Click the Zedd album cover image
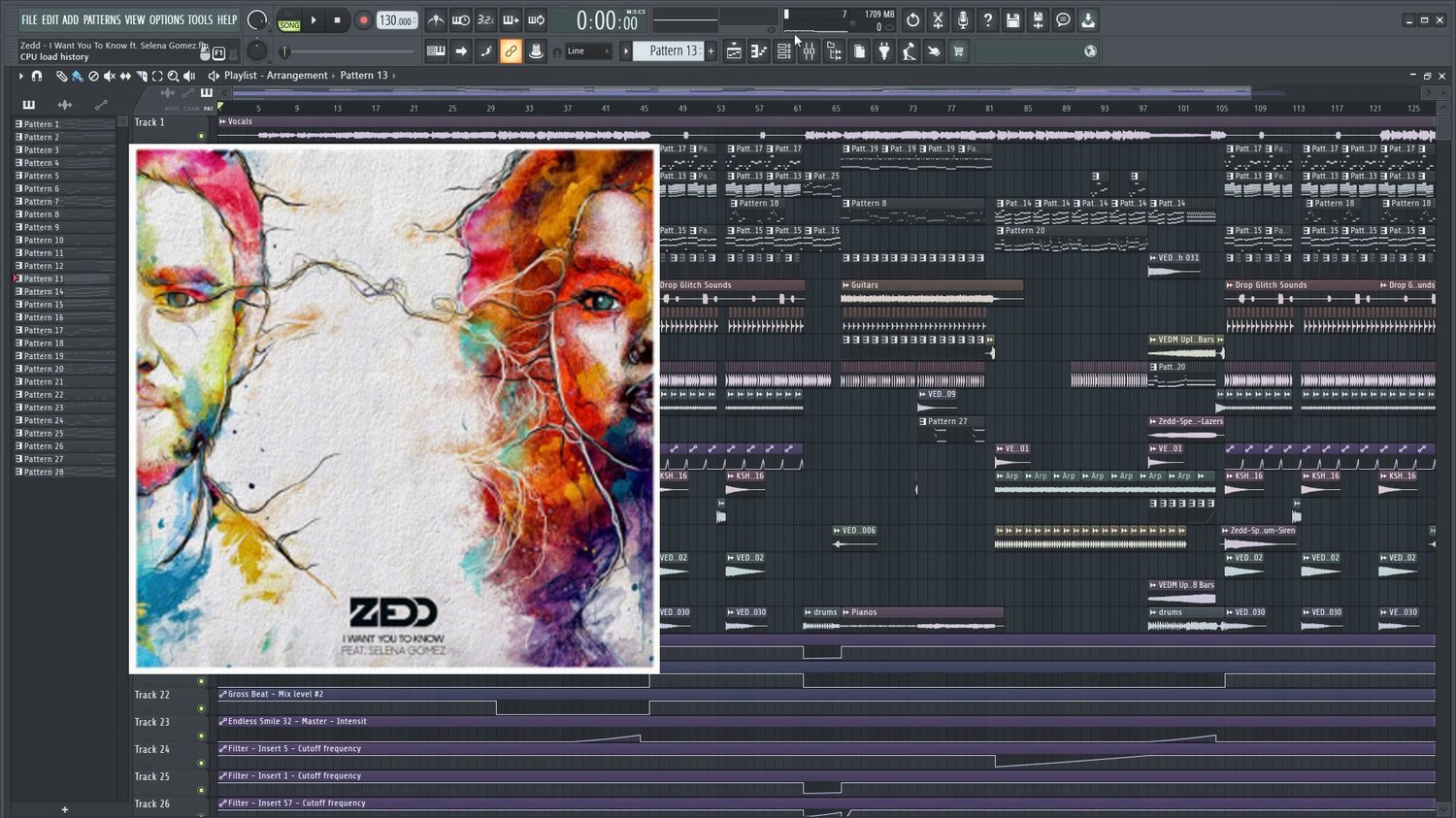This screenshot has height=818, width=1456. (x=394, y=409)
